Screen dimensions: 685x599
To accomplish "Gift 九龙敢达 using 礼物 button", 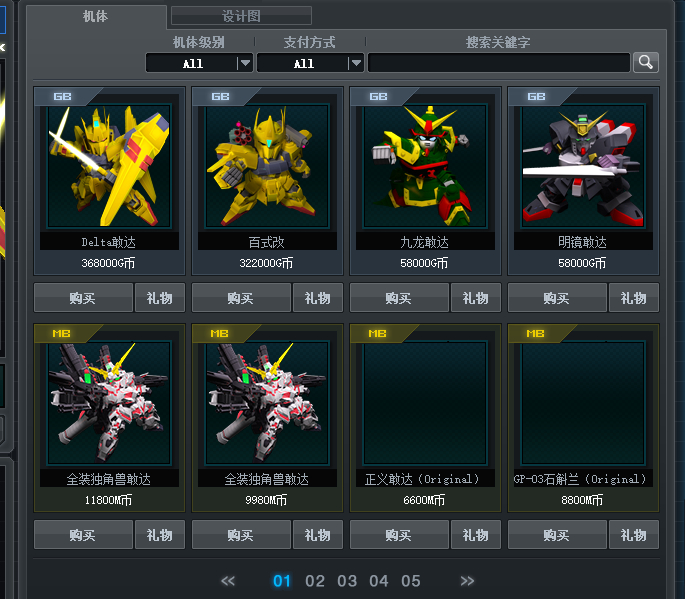I will click(x=476, y=298).
